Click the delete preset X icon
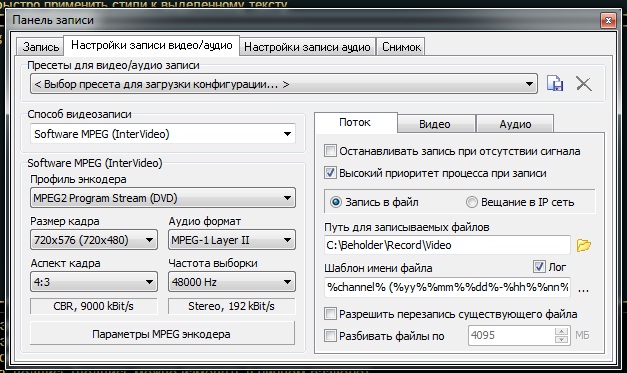The image size is (627, 373). 583,84
